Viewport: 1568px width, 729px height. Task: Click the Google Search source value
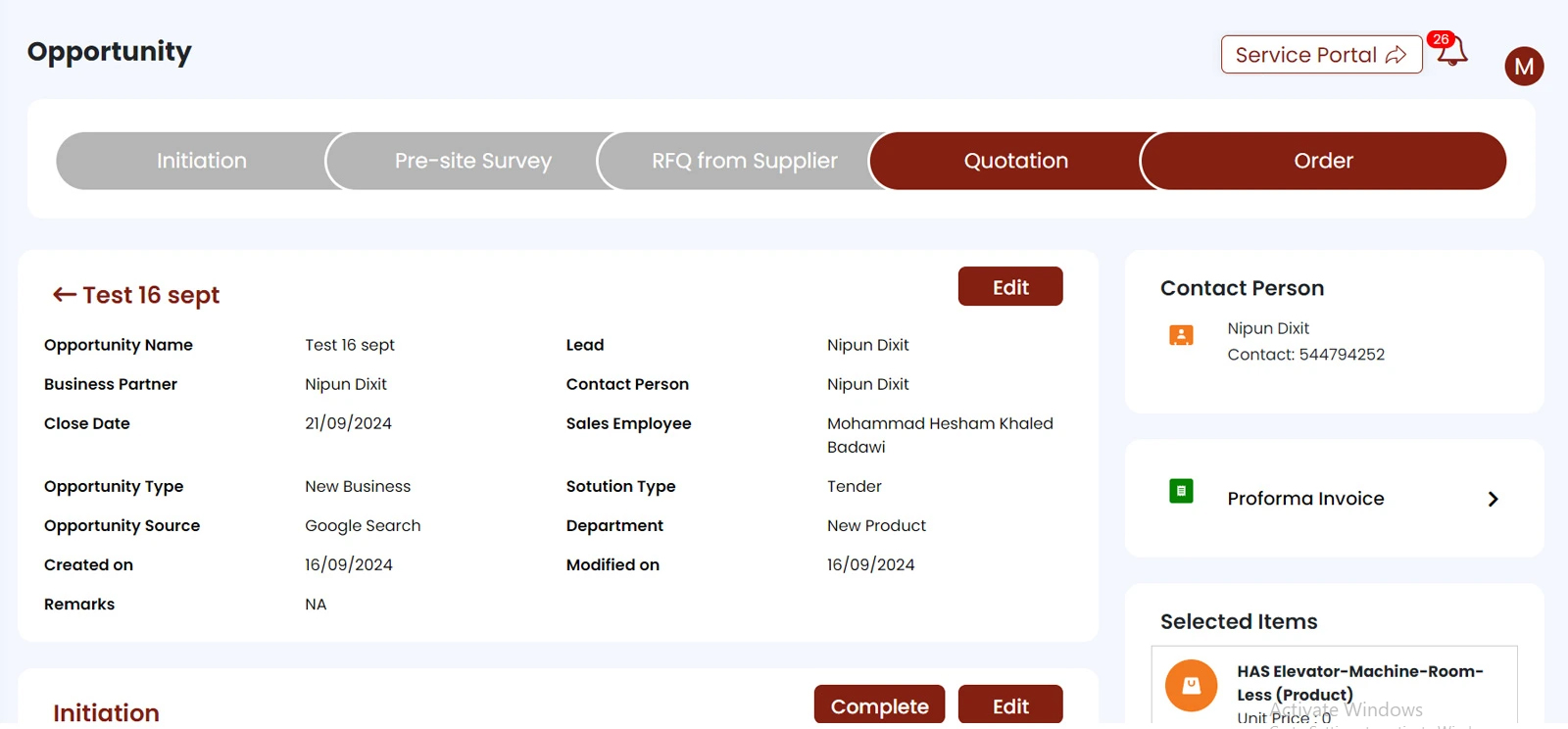363,525
